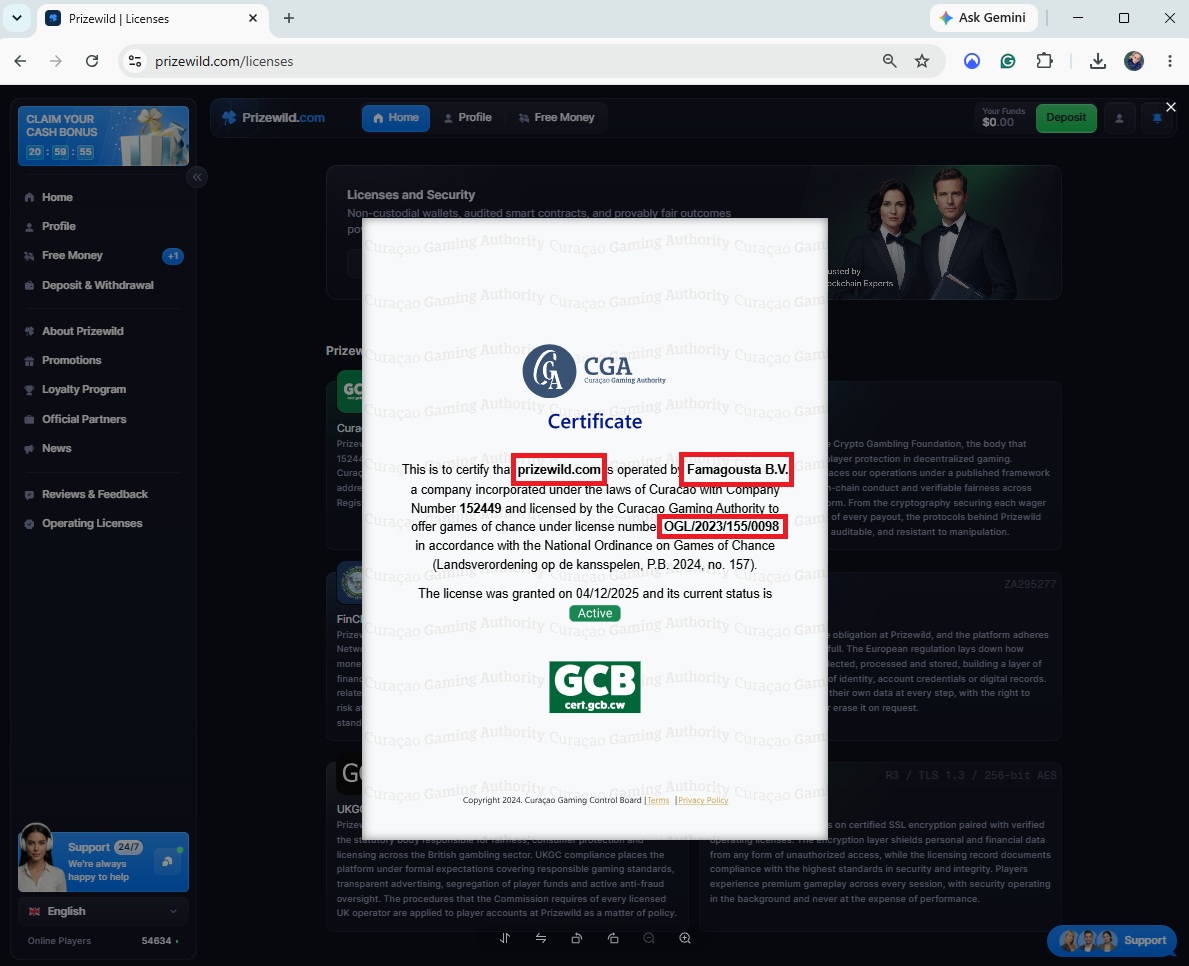The height and width of the screenshot is (966, 1189).
Task: Collapse the left sidebar panel
Action: 196,177
